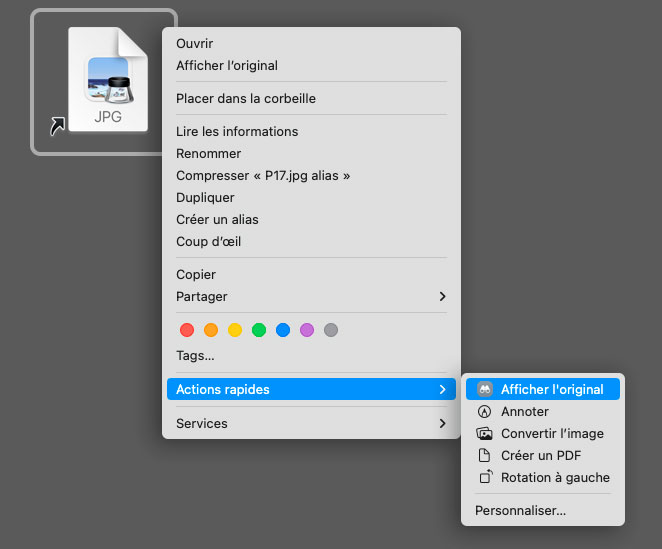Apply the orange tag color
The image size is (662, 549).
point(211,330)
